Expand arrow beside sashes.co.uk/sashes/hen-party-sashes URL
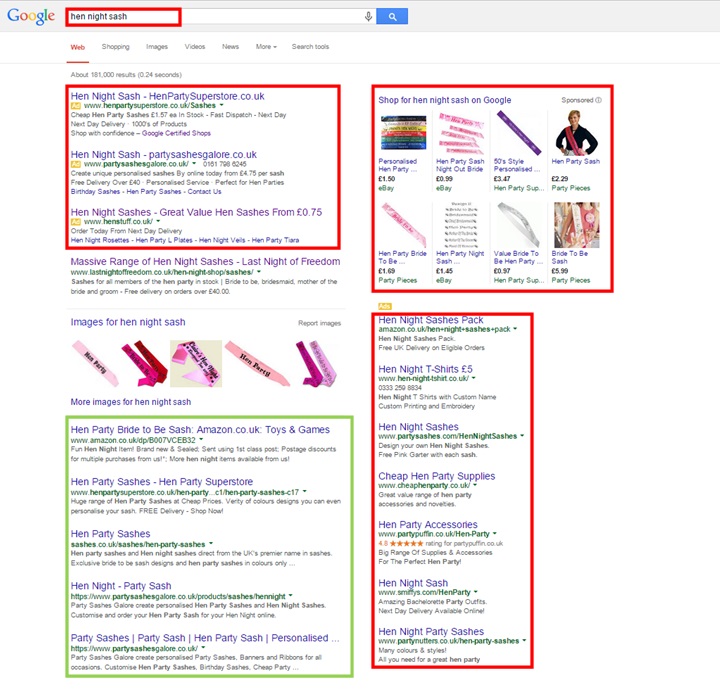Image resolution: width=721 pixels, height=700 pixels. click(211, 544)
